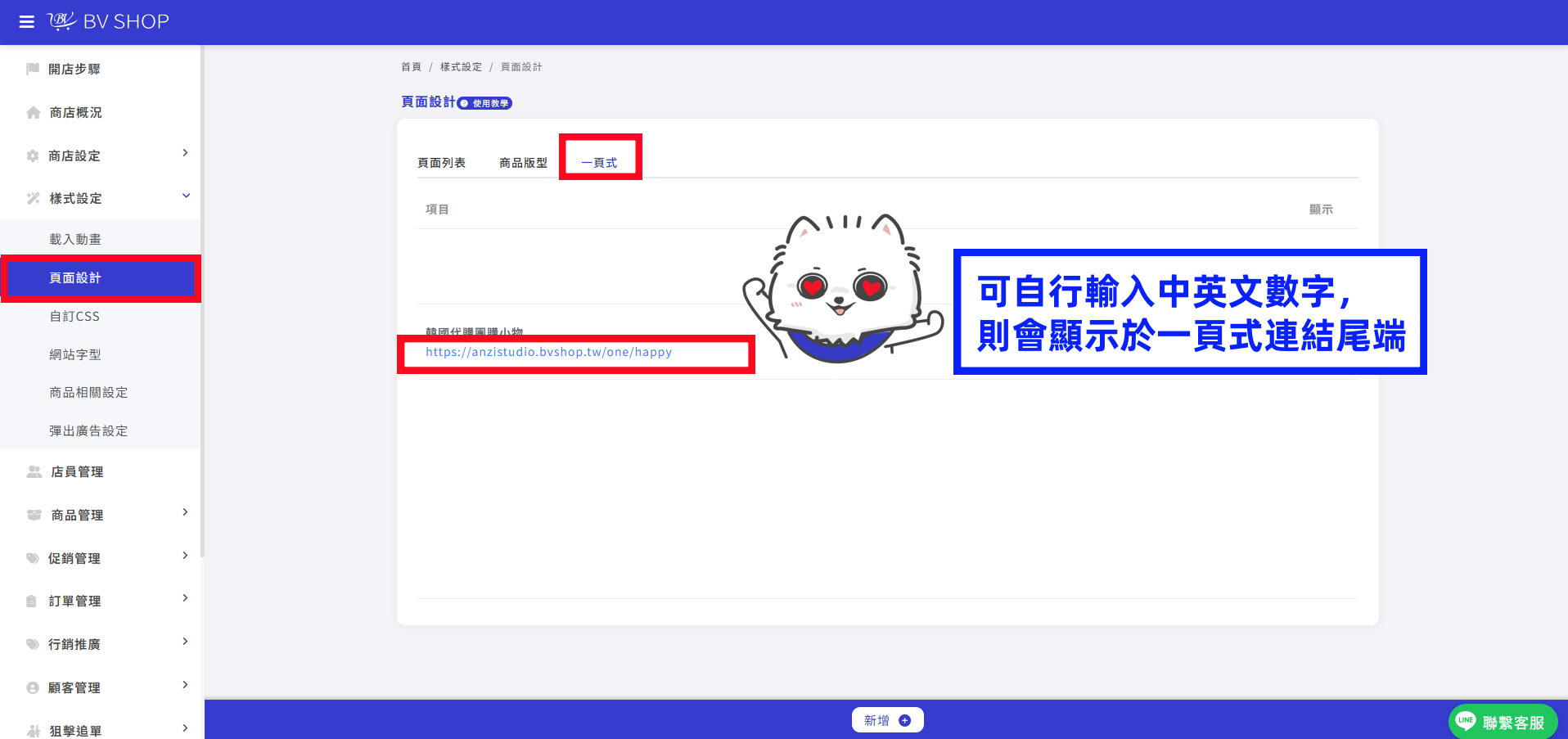Go to 首頁 breadcrumb
This screenshot has width=1568, height=739.
click(411, 67)
